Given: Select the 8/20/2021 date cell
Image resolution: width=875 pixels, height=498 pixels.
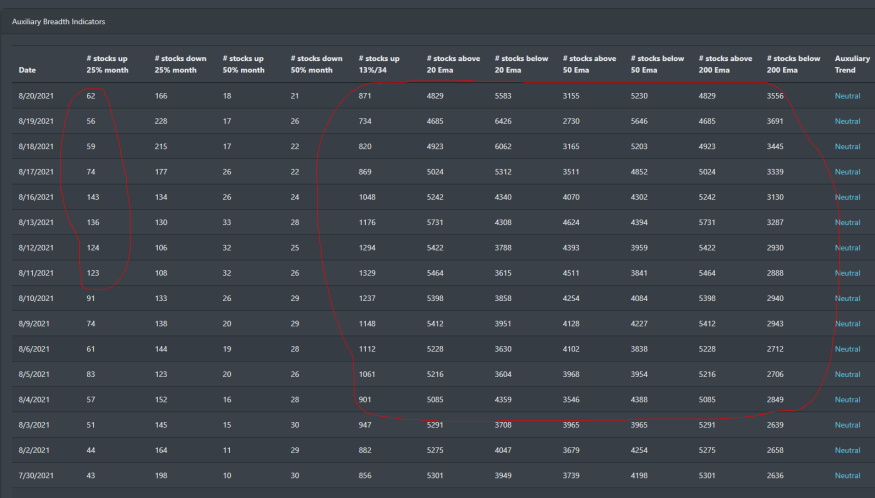Looking at the screenshot, I should (x=36, y=96).
